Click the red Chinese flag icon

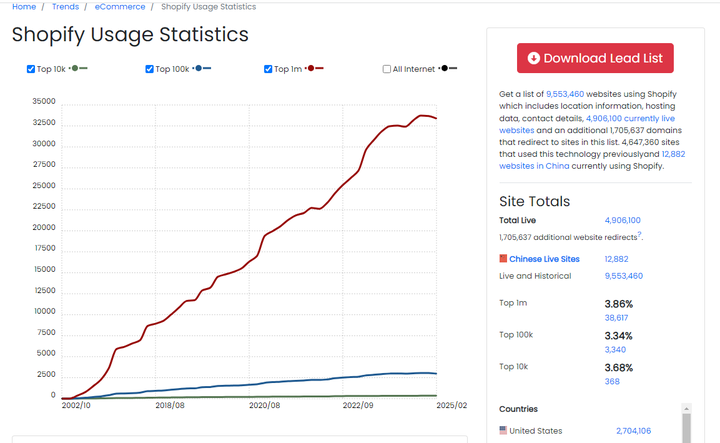(x=503, y=258)
